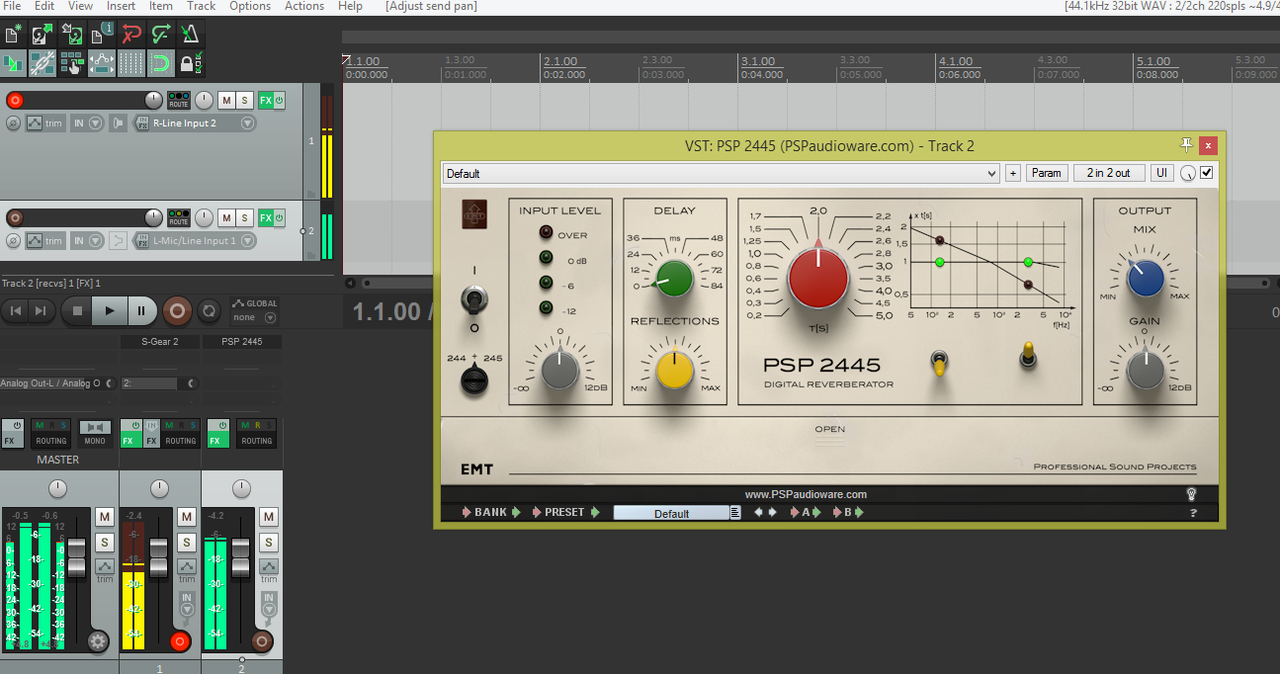Click the red T[S] reverb time knob
This screenshot has width=1280, height=674.
[818, 277]
